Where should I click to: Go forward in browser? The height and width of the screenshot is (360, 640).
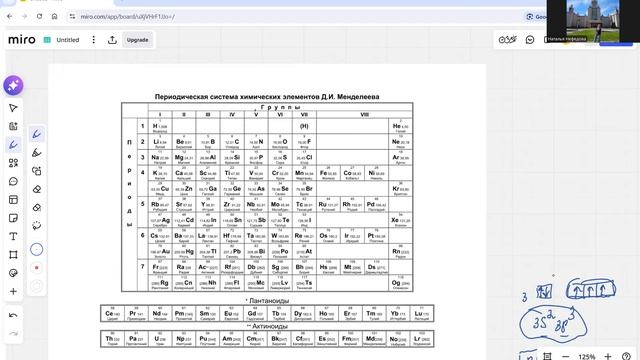[x=24, y=16]
